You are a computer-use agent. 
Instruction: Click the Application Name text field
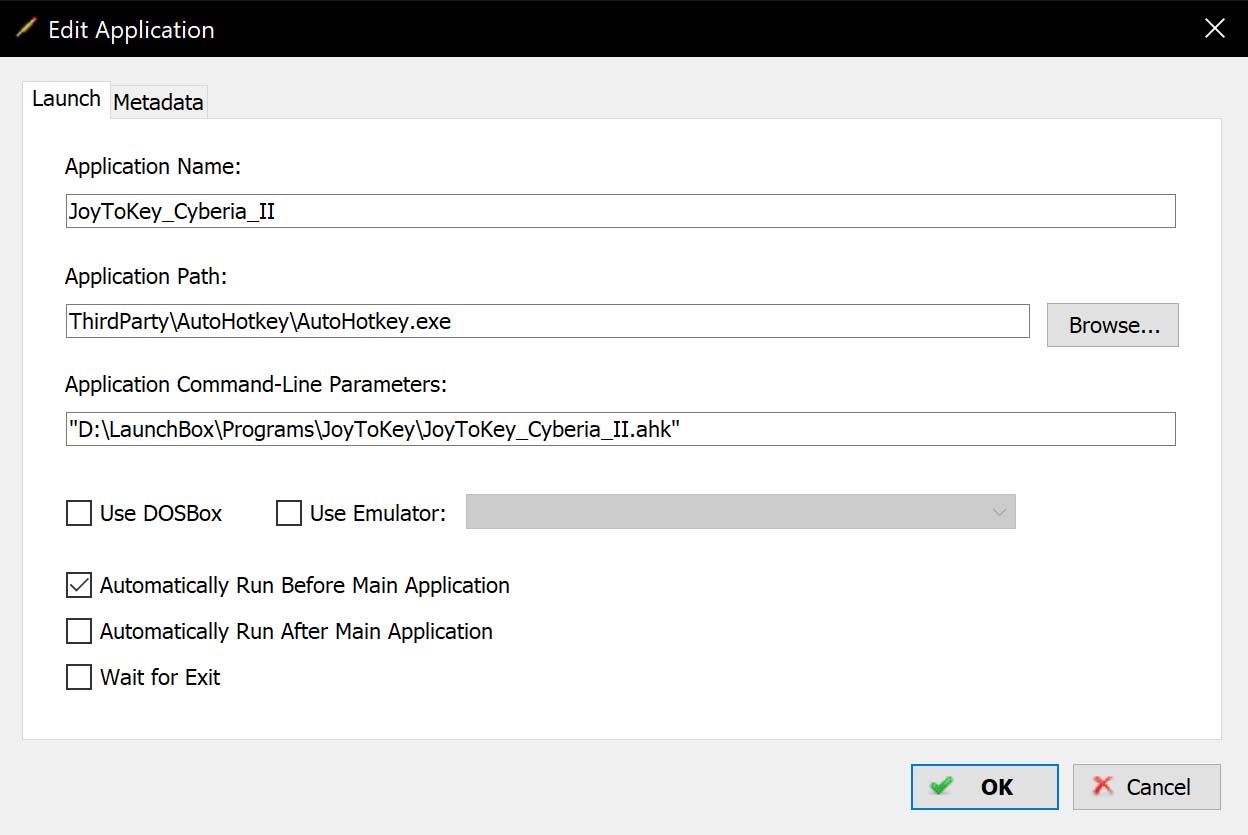click(x=620, y=211)
